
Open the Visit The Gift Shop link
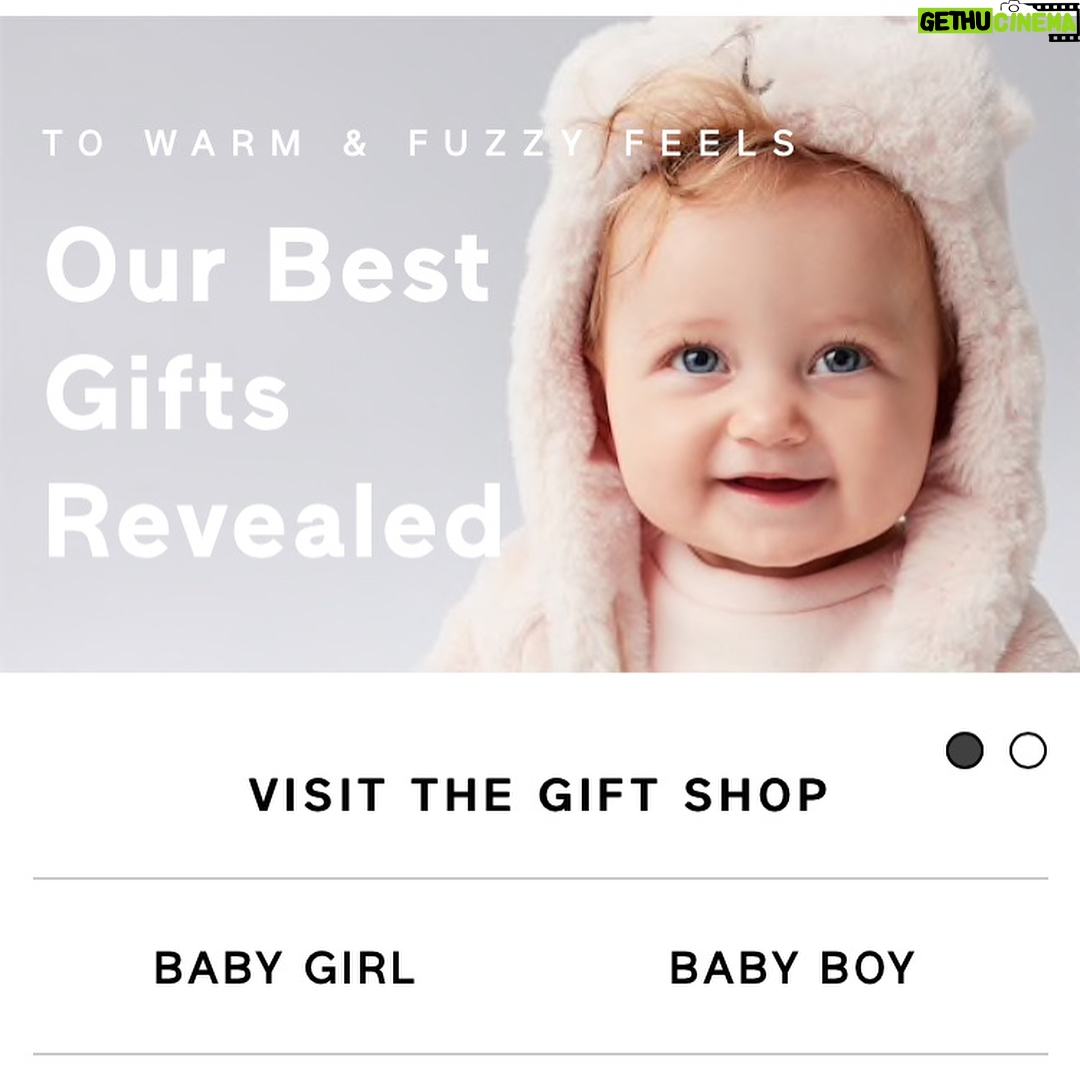coord(539,794)
